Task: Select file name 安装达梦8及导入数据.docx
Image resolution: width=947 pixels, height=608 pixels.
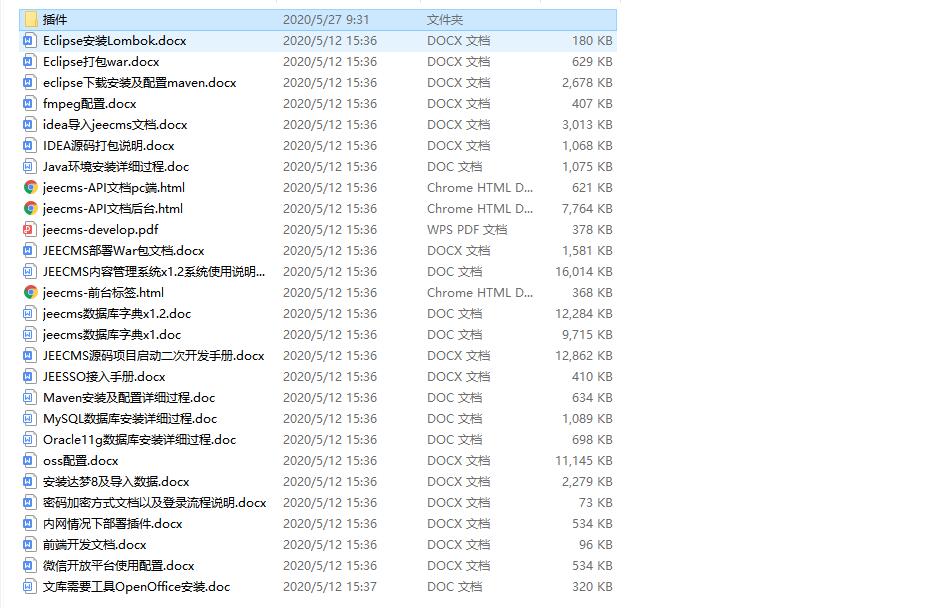Action: (x=116, y=482)
